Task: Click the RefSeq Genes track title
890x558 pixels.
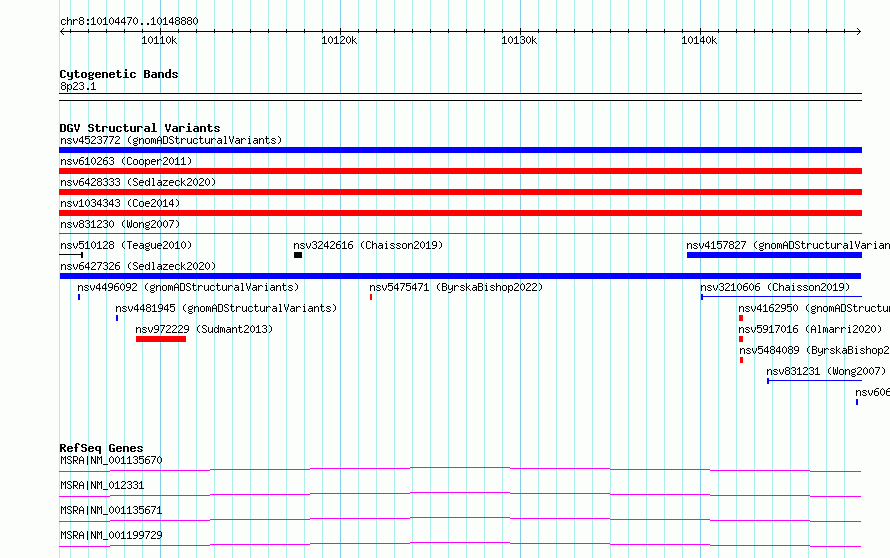Action: [x=101, y=448]
